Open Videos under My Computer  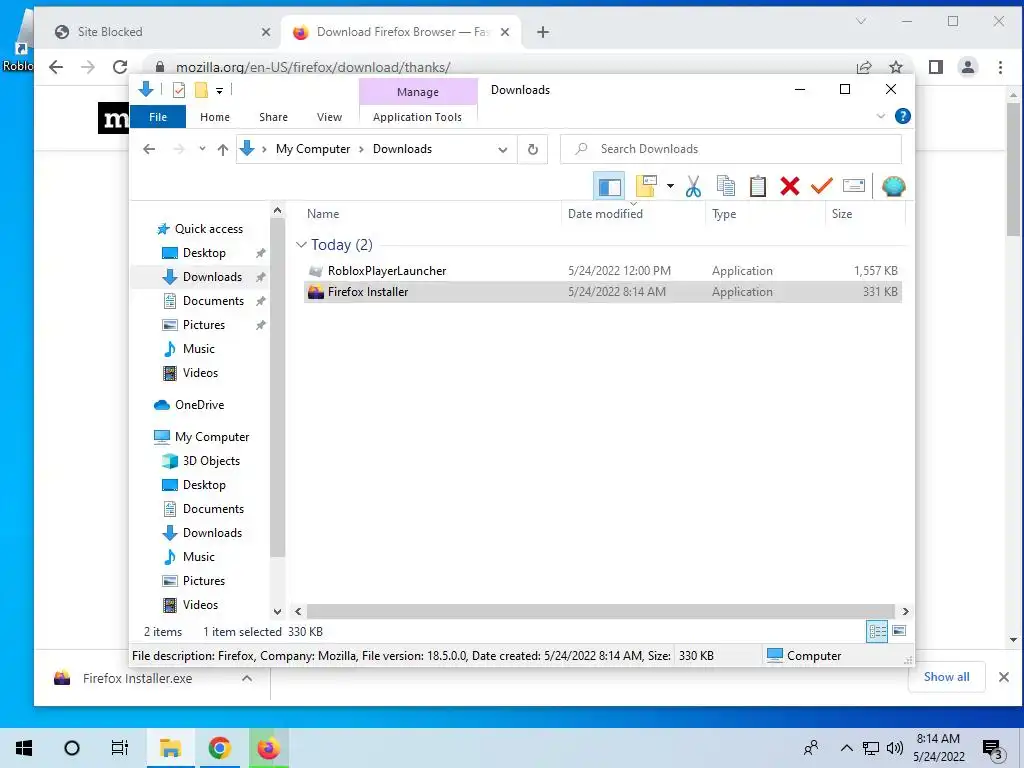(x=200, y=605)
